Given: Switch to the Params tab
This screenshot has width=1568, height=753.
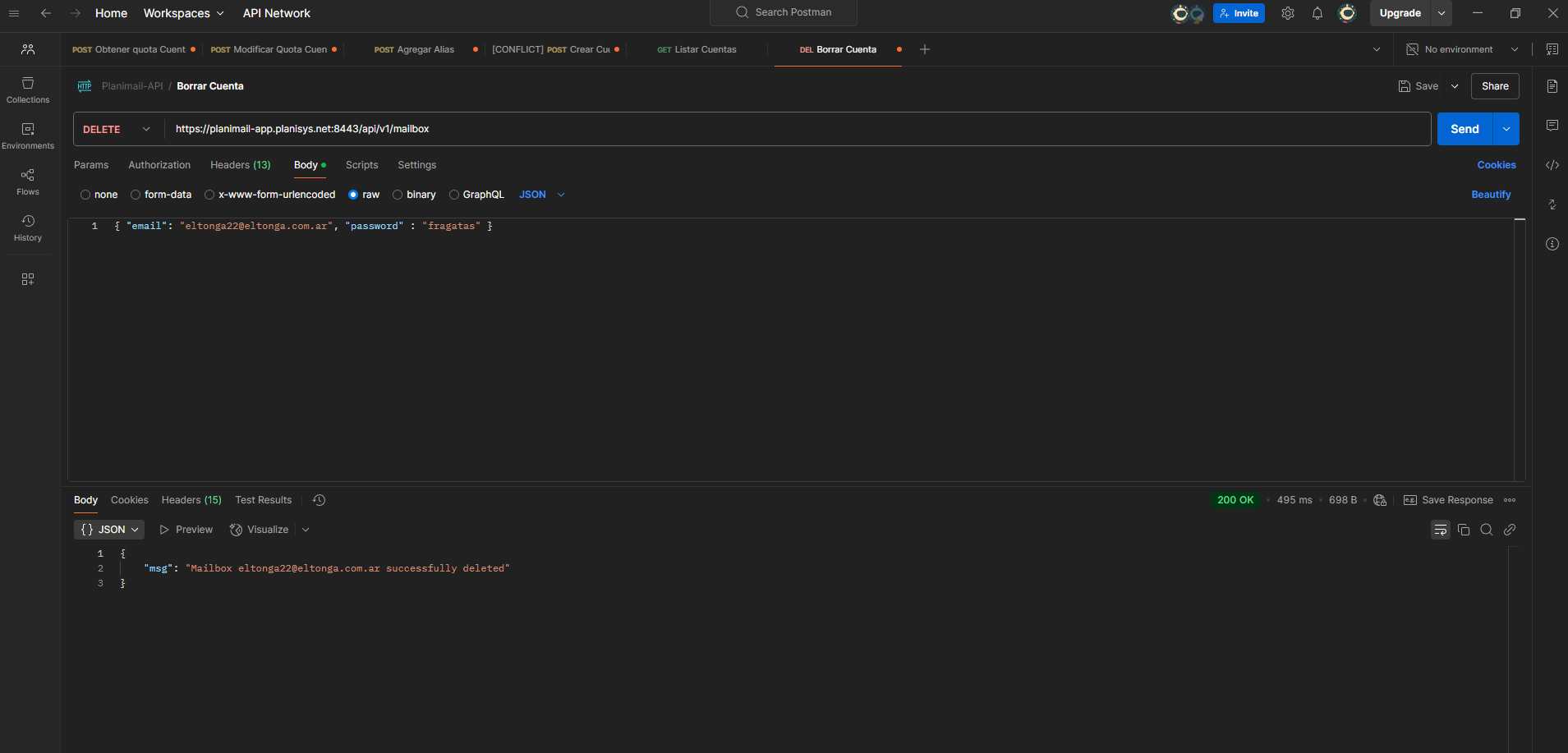Looking at the screenshot, I should (x=91, y=165).
